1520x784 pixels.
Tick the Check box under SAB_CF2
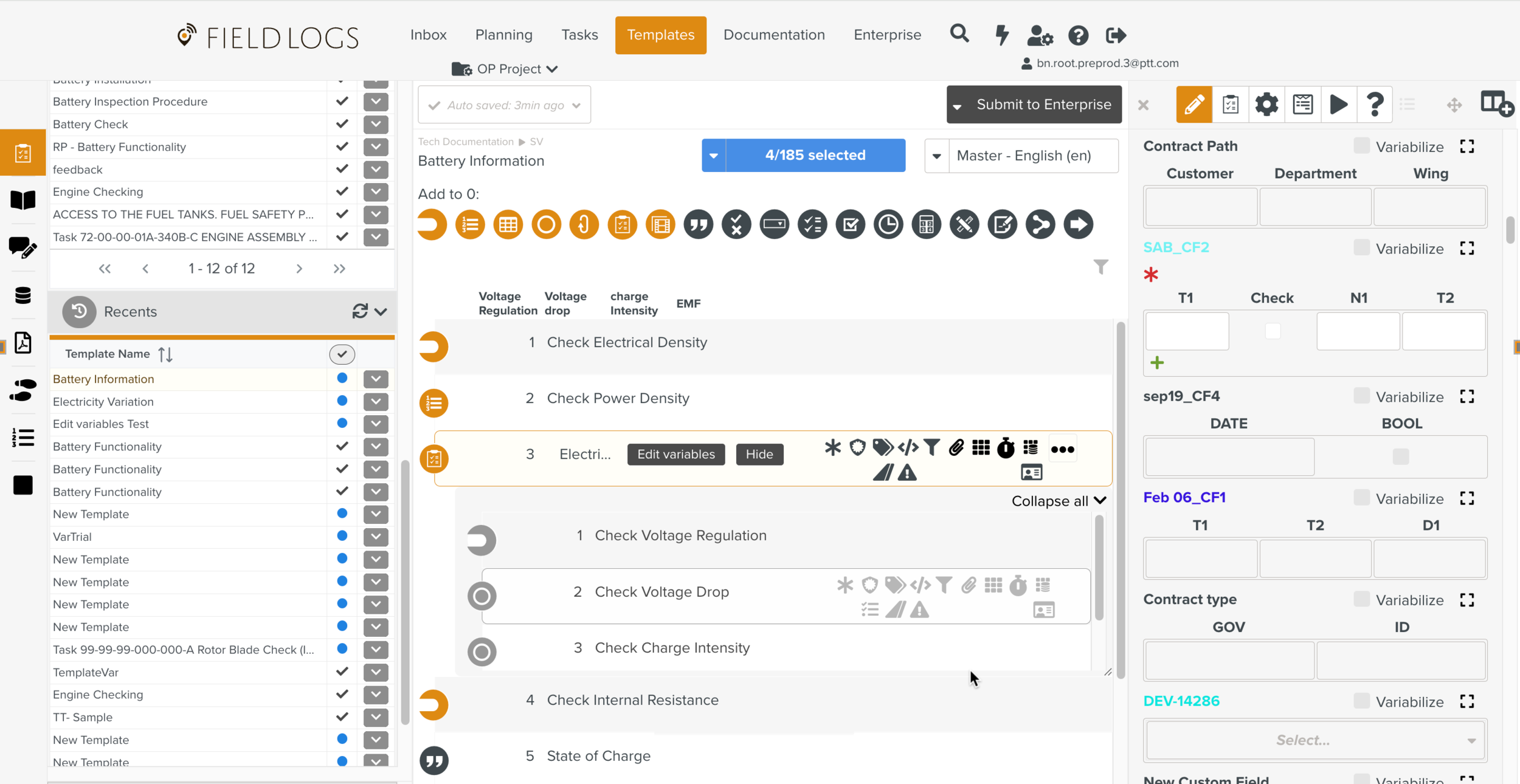tap(1273, 331)
